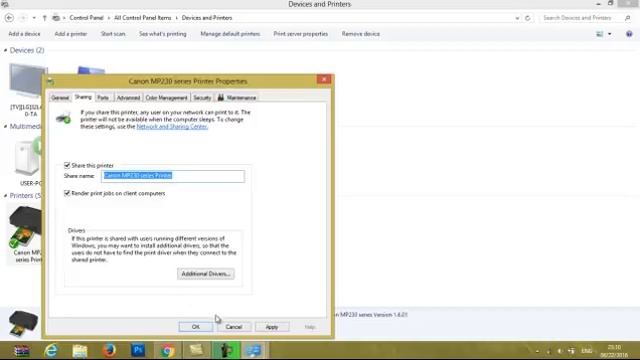Viewport: 640px width, 360px height.
Task: Switch to the Ports tab
Action: point(103,98)
